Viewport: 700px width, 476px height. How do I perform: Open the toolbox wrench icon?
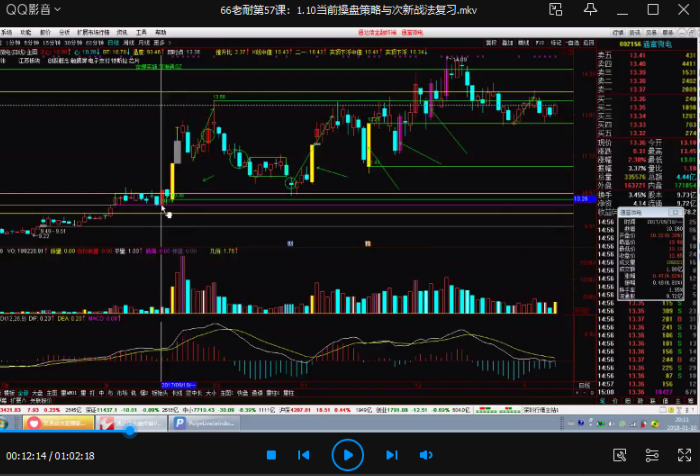pyautogui.click(x=650, y=455)
